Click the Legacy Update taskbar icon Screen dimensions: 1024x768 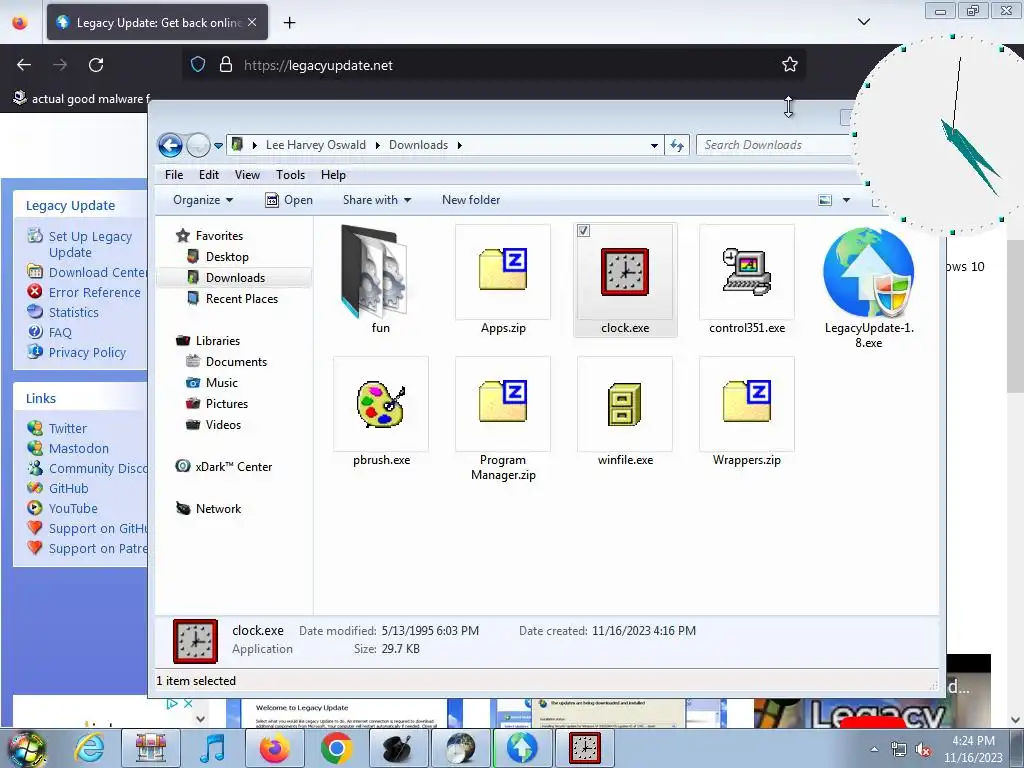pyautogui.click(x=522, y=748)
